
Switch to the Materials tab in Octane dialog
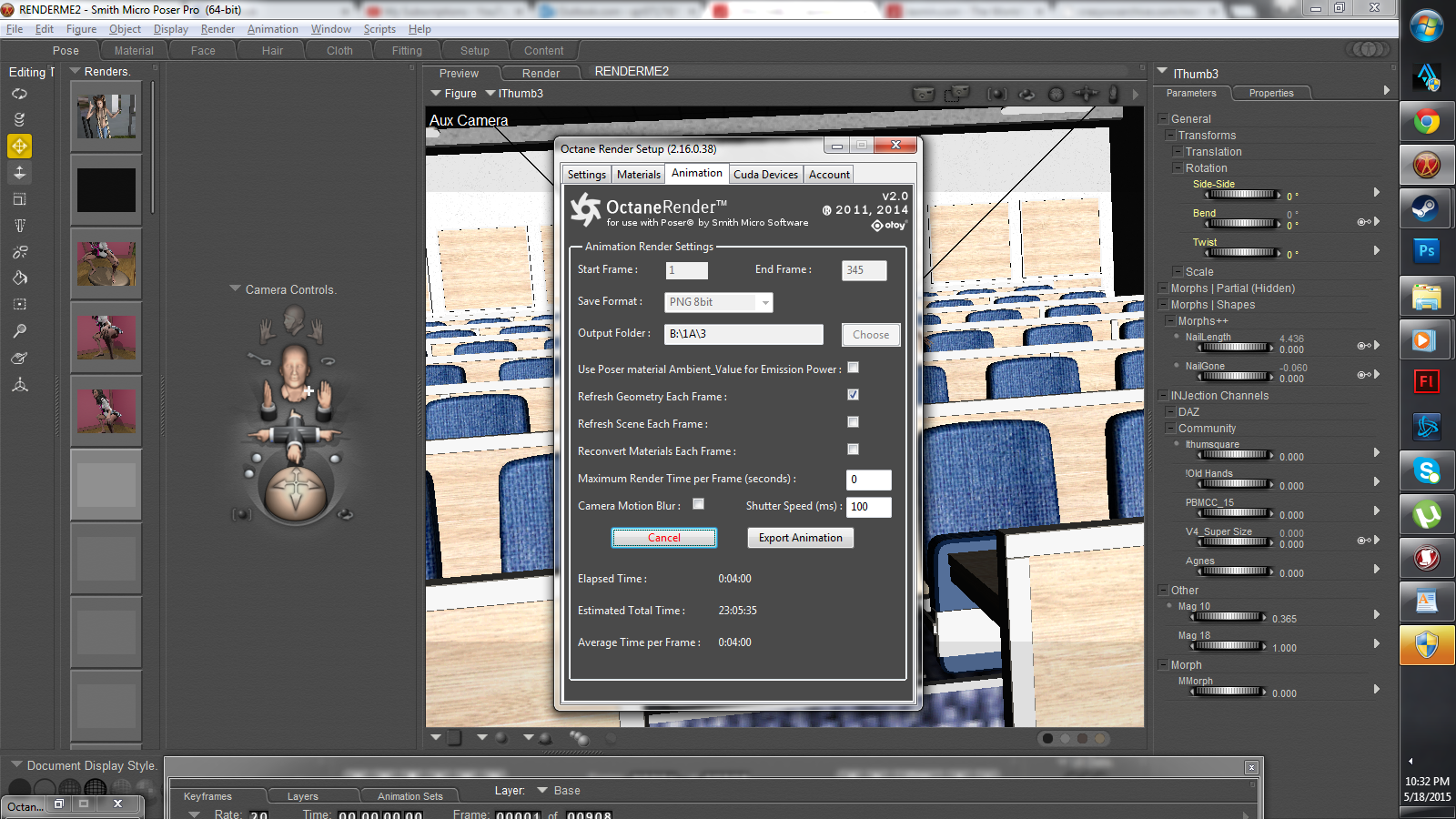[x=639, y=175]
